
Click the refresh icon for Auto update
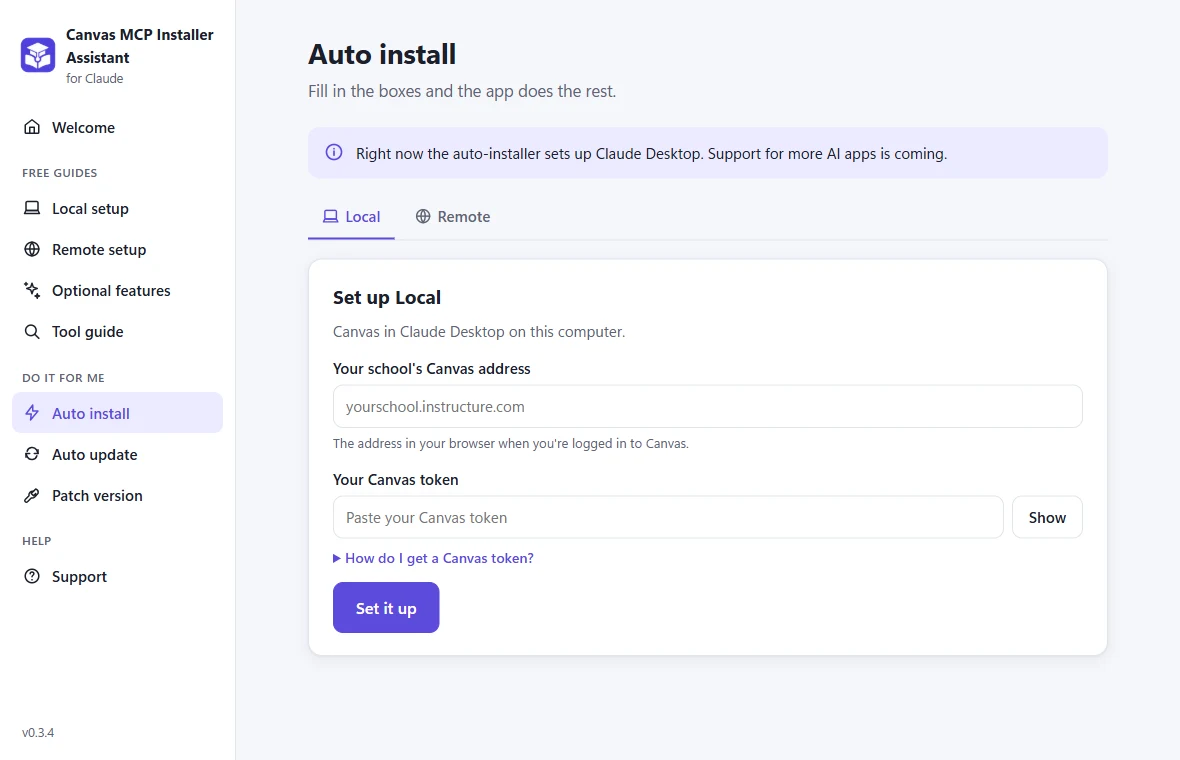click(x=32, y=454)
